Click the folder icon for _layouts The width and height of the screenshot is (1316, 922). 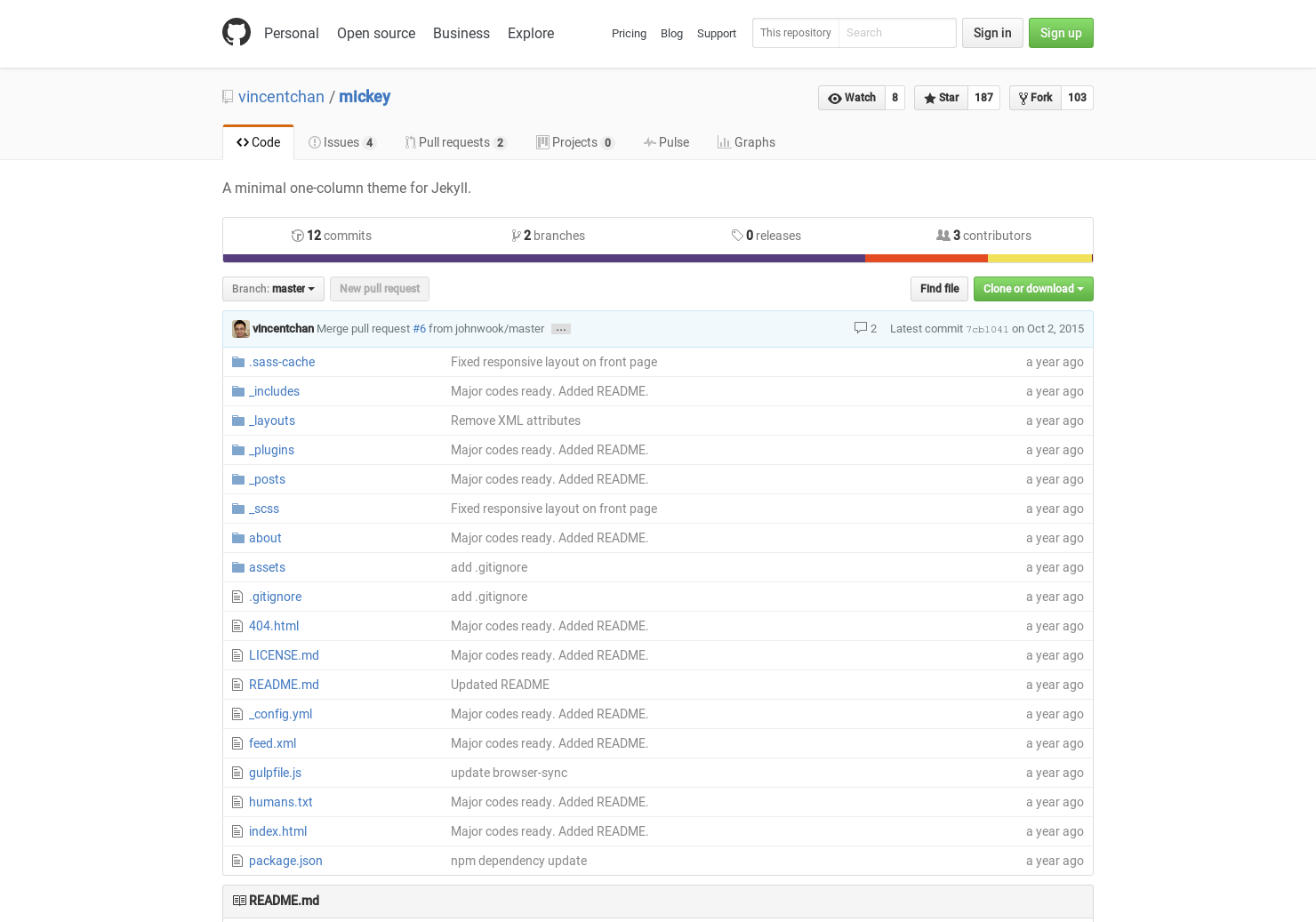coord(238,421)
